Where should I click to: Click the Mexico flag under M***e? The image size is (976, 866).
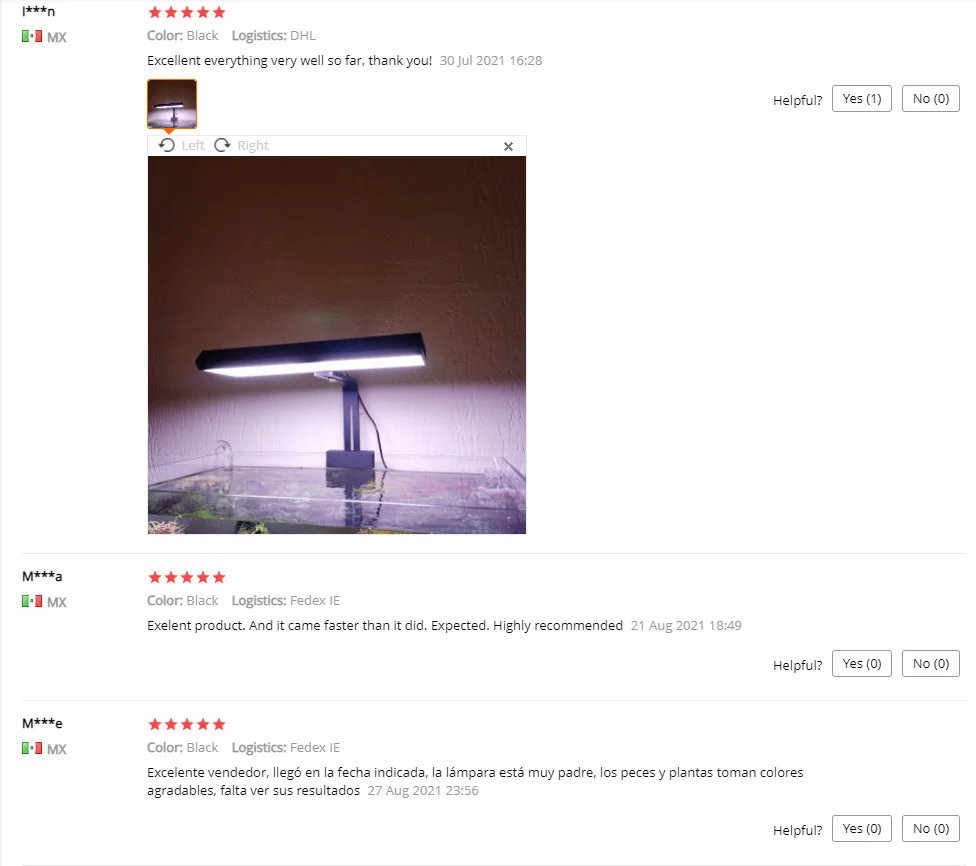(32, 748)
